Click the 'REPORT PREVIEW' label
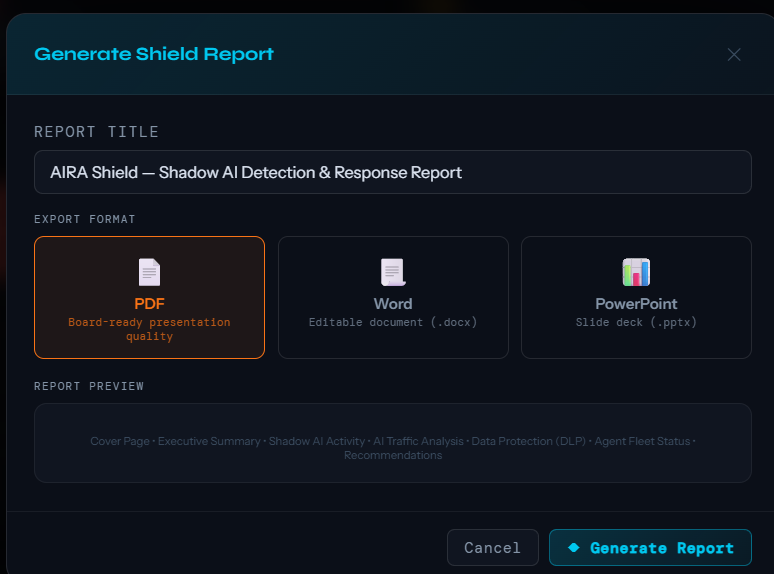The image size is (774, 574). (x=89, y=386)
